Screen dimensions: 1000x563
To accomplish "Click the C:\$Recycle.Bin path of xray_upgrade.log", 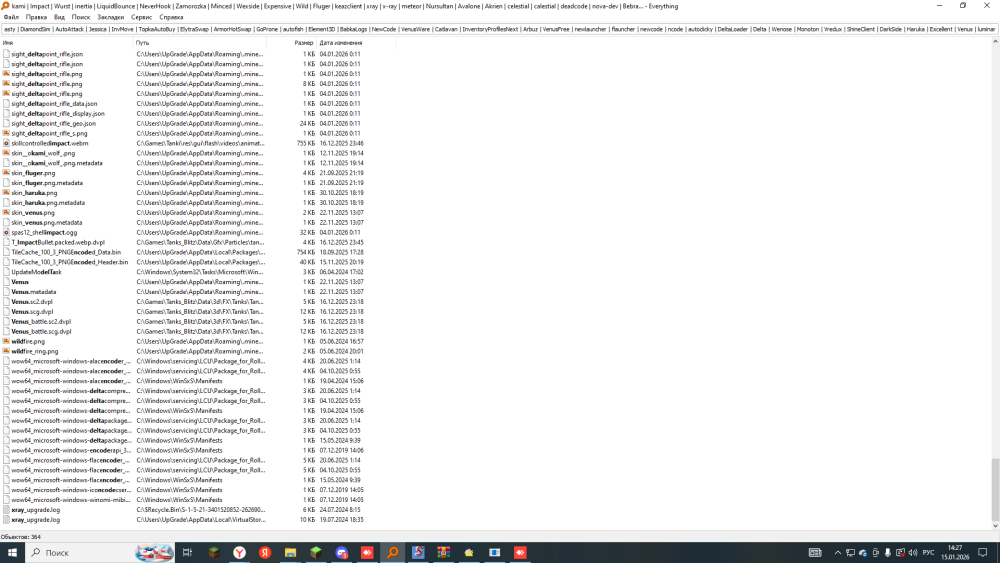I will click(200, 510).
